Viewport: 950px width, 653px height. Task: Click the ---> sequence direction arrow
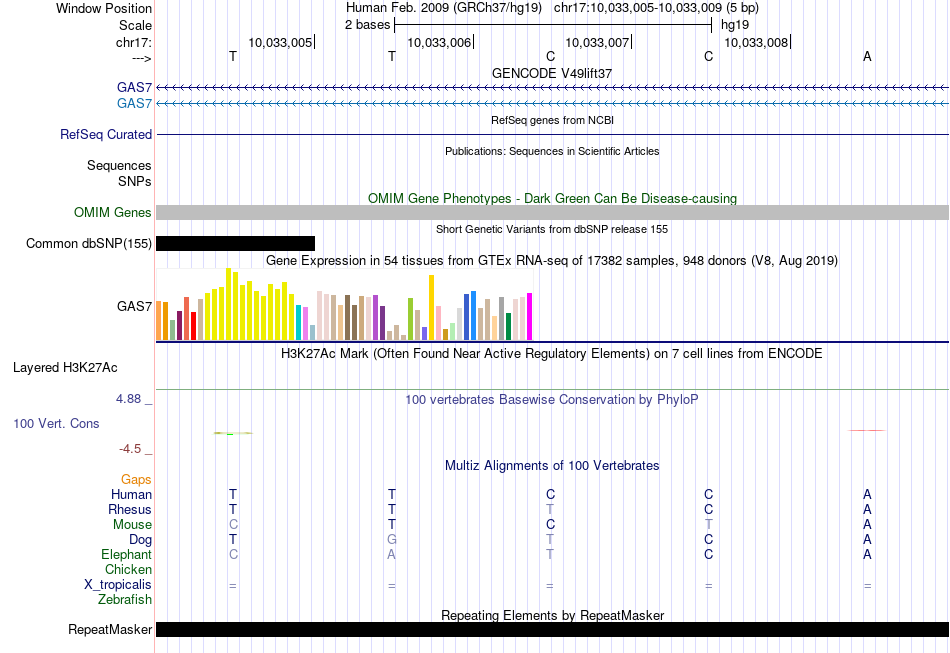[141, 58]
